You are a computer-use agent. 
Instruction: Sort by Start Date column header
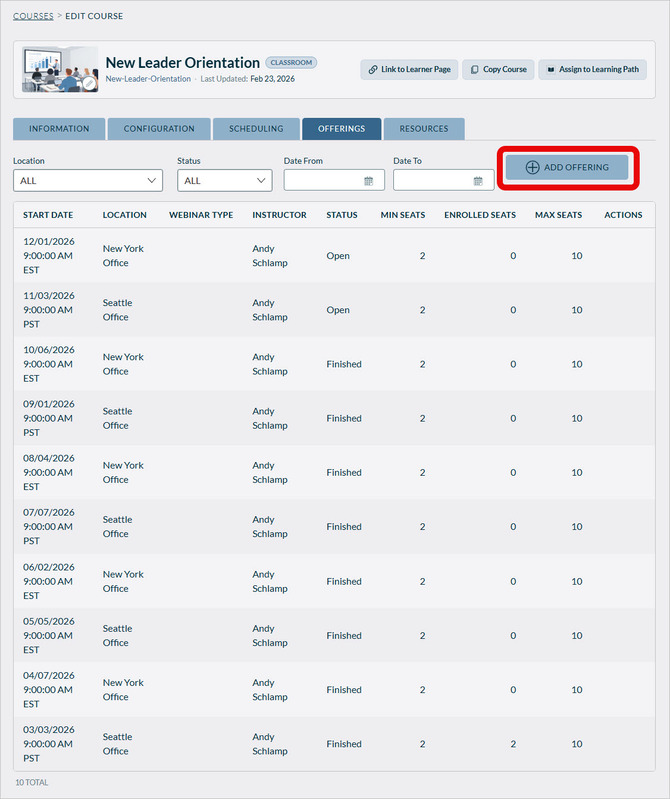click(48, 215)
